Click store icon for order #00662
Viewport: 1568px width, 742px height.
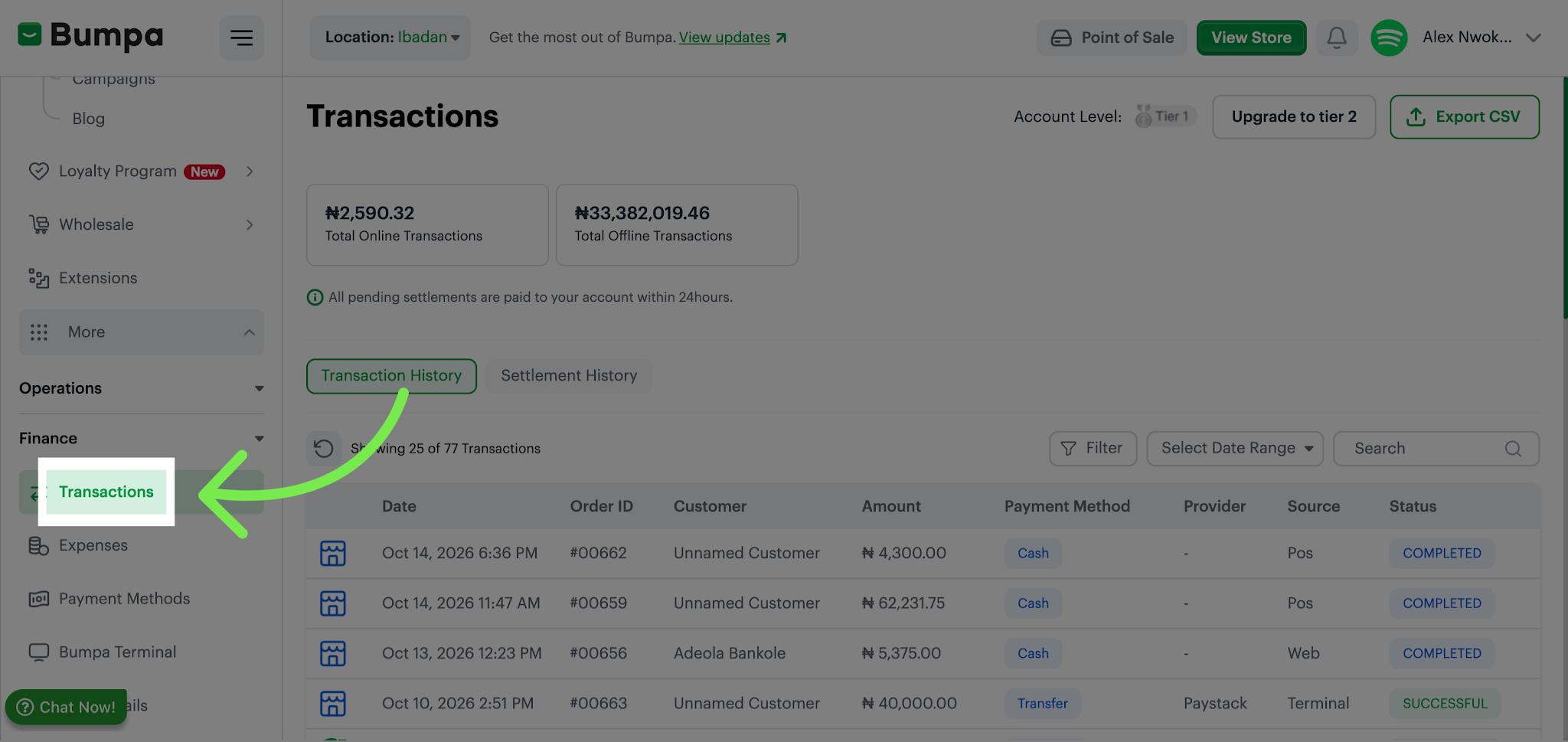333,553
